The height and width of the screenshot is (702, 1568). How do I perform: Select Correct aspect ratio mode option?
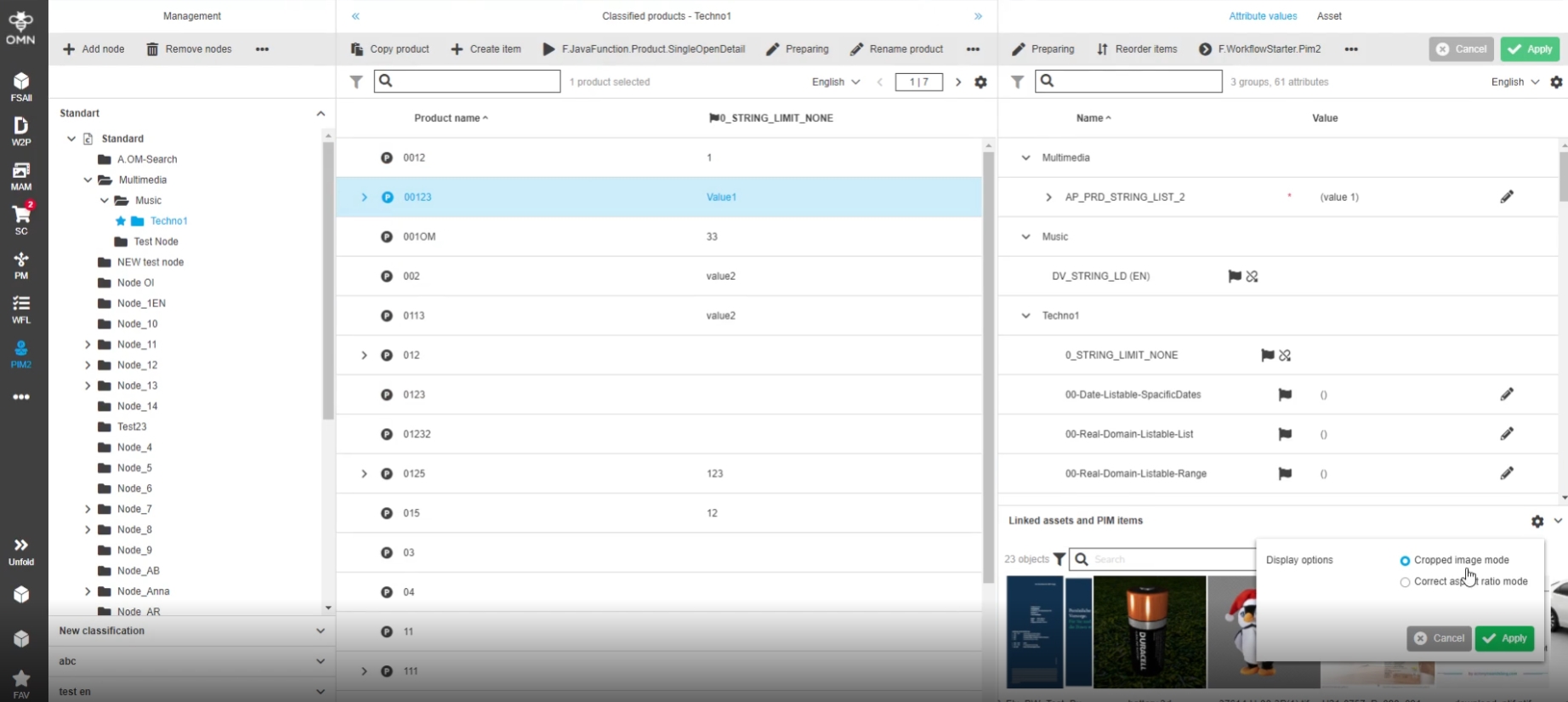coord(1405,582)
